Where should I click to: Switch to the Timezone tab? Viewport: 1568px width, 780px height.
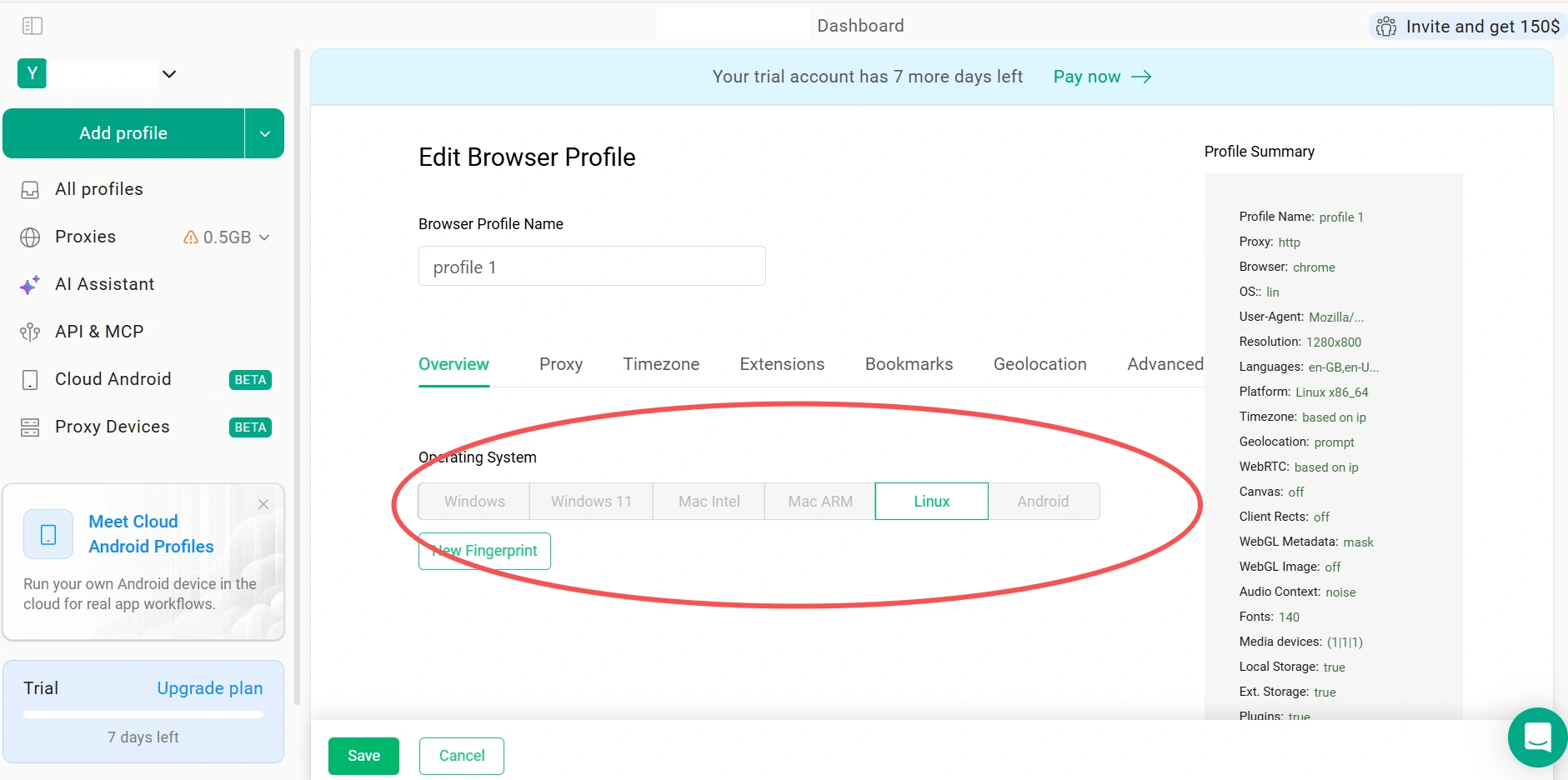point(661,364)
